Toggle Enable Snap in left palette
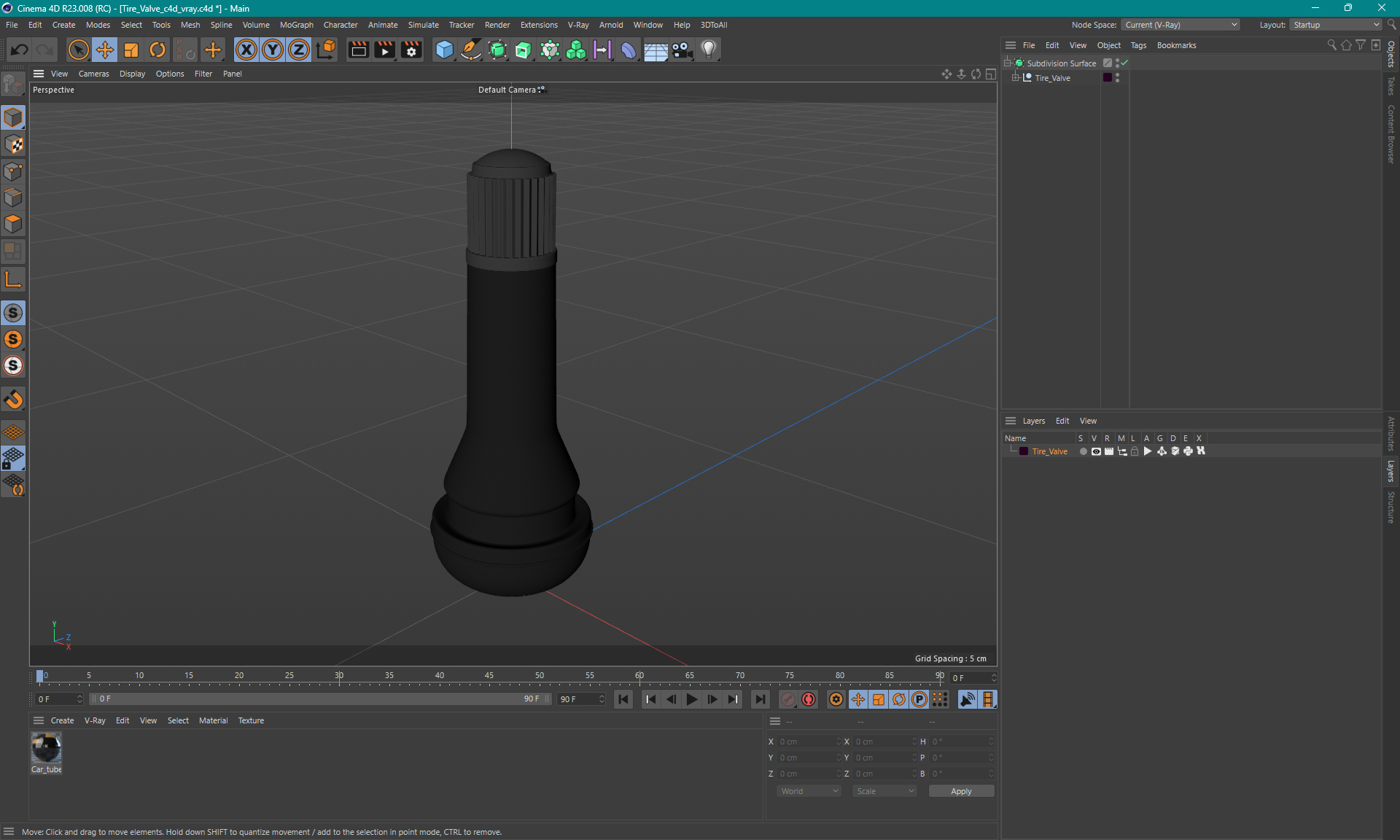 point(13,400)
